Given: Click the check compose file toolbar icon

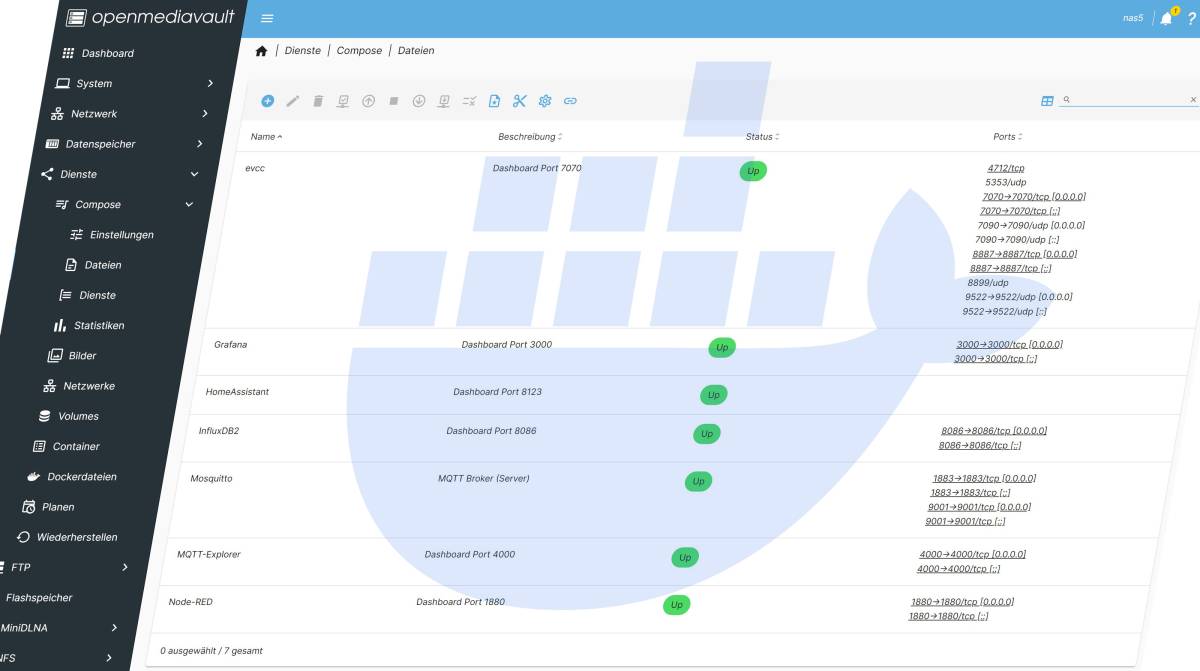Looking at the screenshot, I should [343, 101].
